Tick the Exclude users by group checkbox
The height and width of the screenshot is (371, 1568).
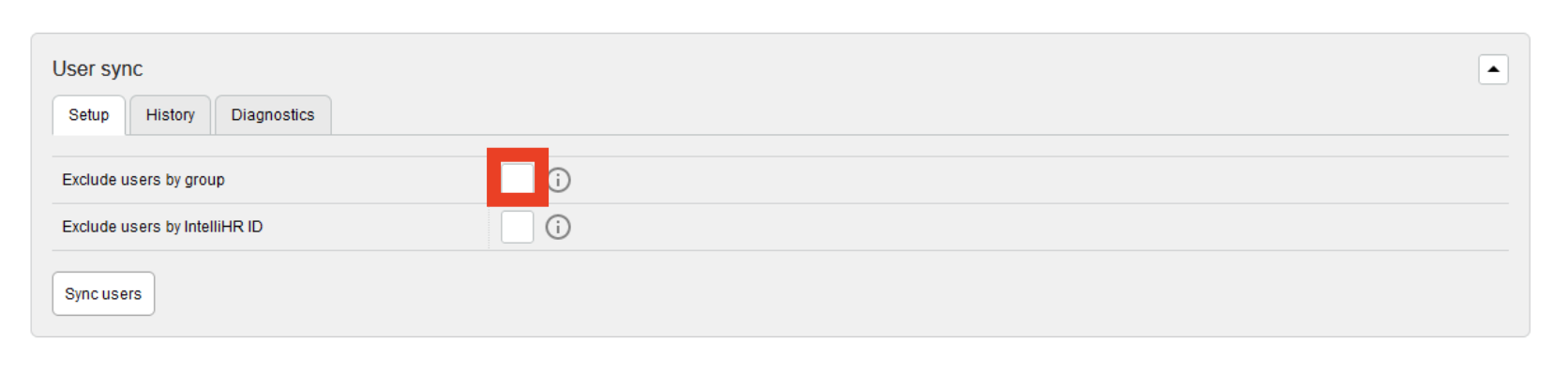pos(518,178)
